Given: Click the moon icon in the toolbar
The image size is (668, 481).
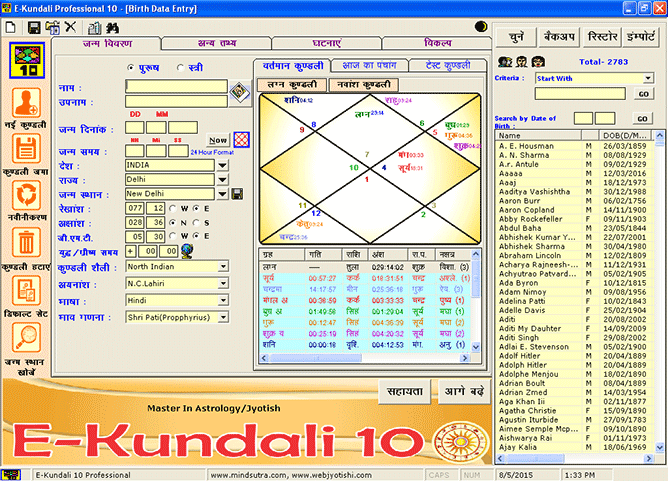Looking at the screenshot, I should coord(481,27).
